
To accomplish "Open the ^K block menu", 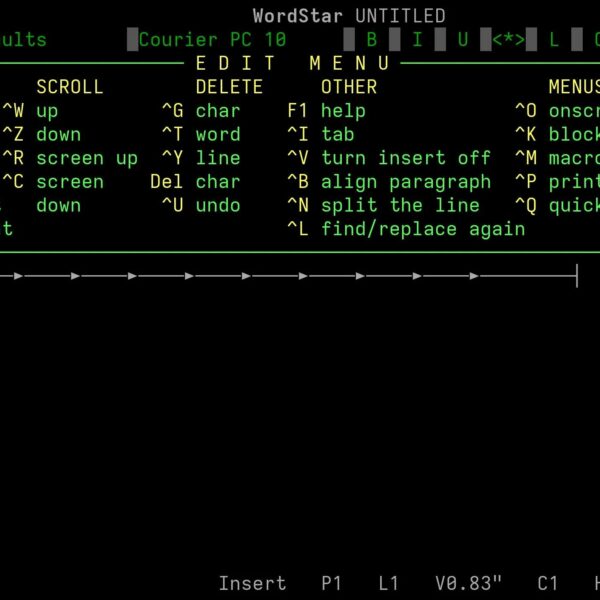I will coord(558,134).
